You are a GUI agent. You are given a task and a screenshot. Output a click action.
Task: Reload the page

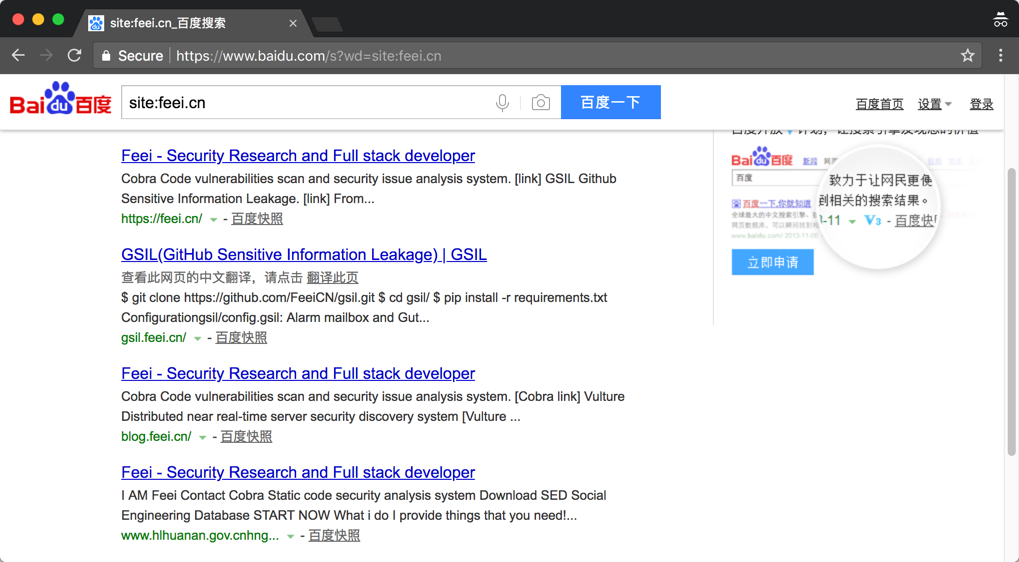click(74, 56)
